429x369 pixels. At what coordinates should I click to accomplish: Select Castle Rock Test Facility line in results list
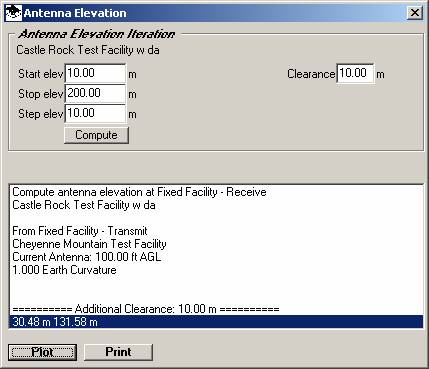click(x=84, y=205)
